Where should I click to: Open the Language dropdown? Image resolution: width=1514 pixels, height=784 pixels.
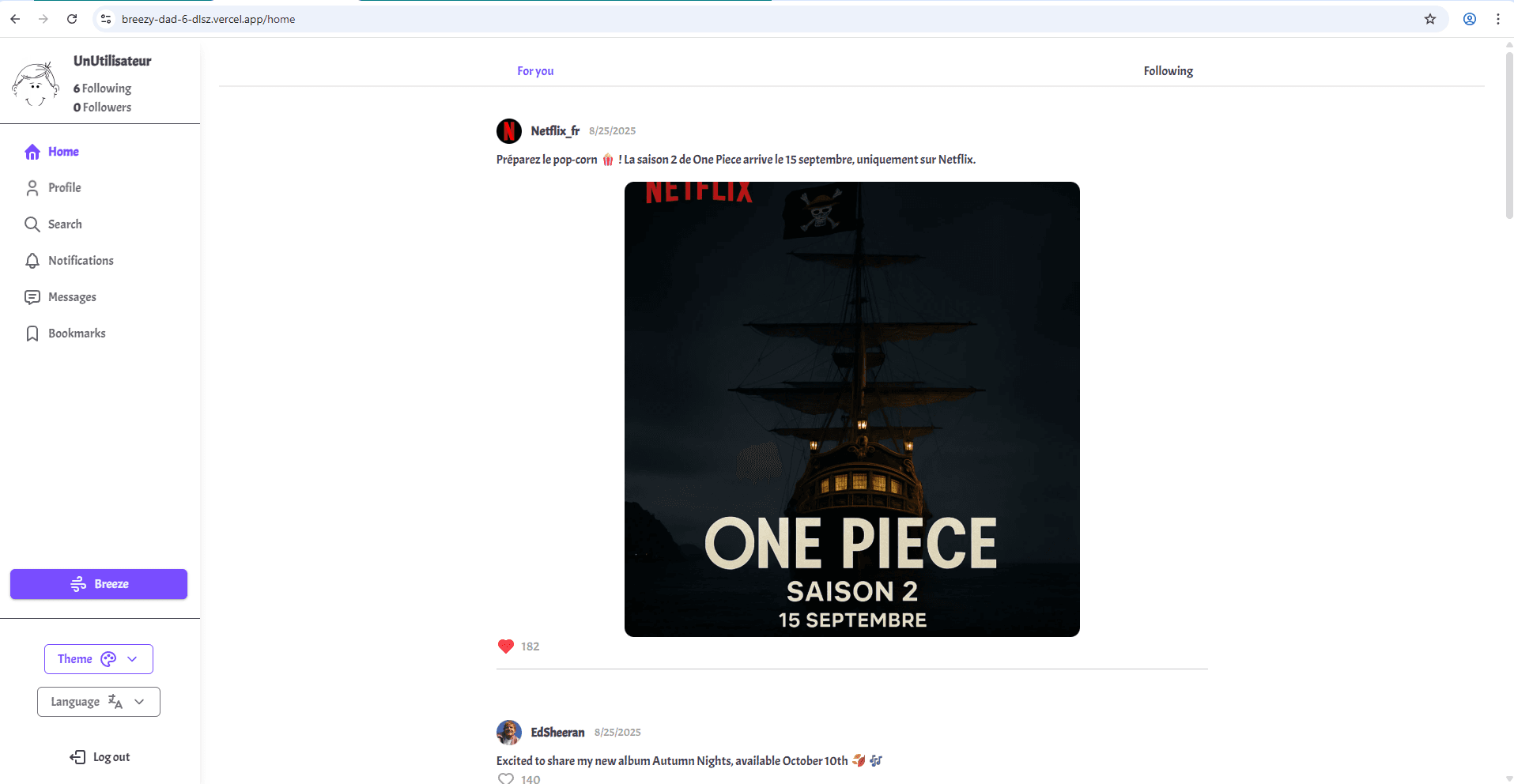(99, 702)
